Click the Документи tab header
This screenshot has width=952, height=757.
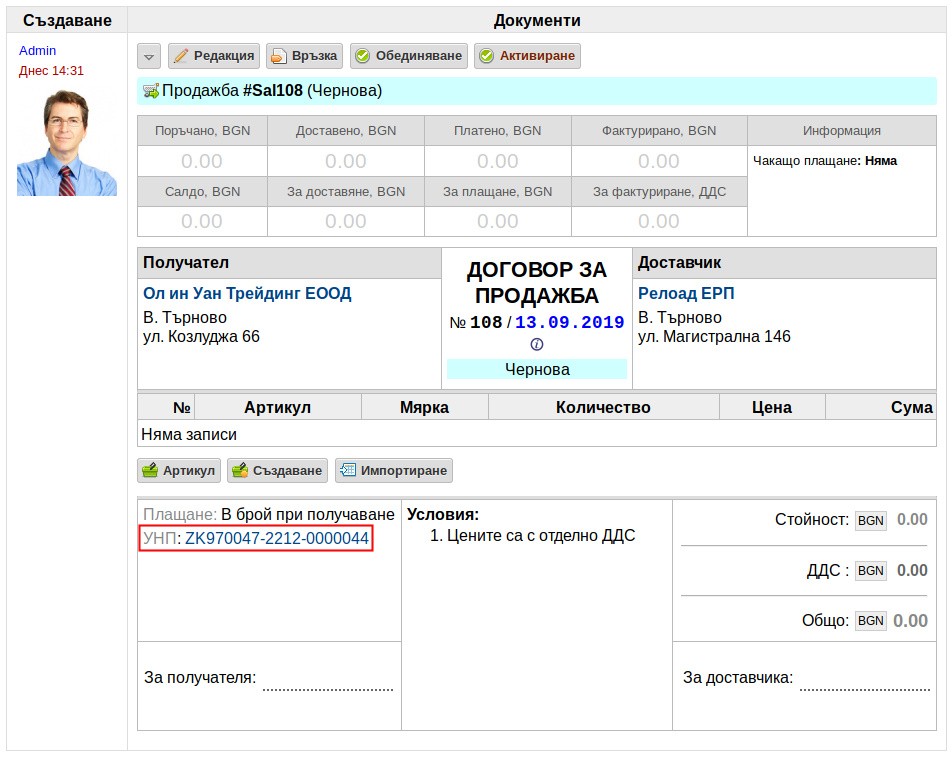(537, 21)
